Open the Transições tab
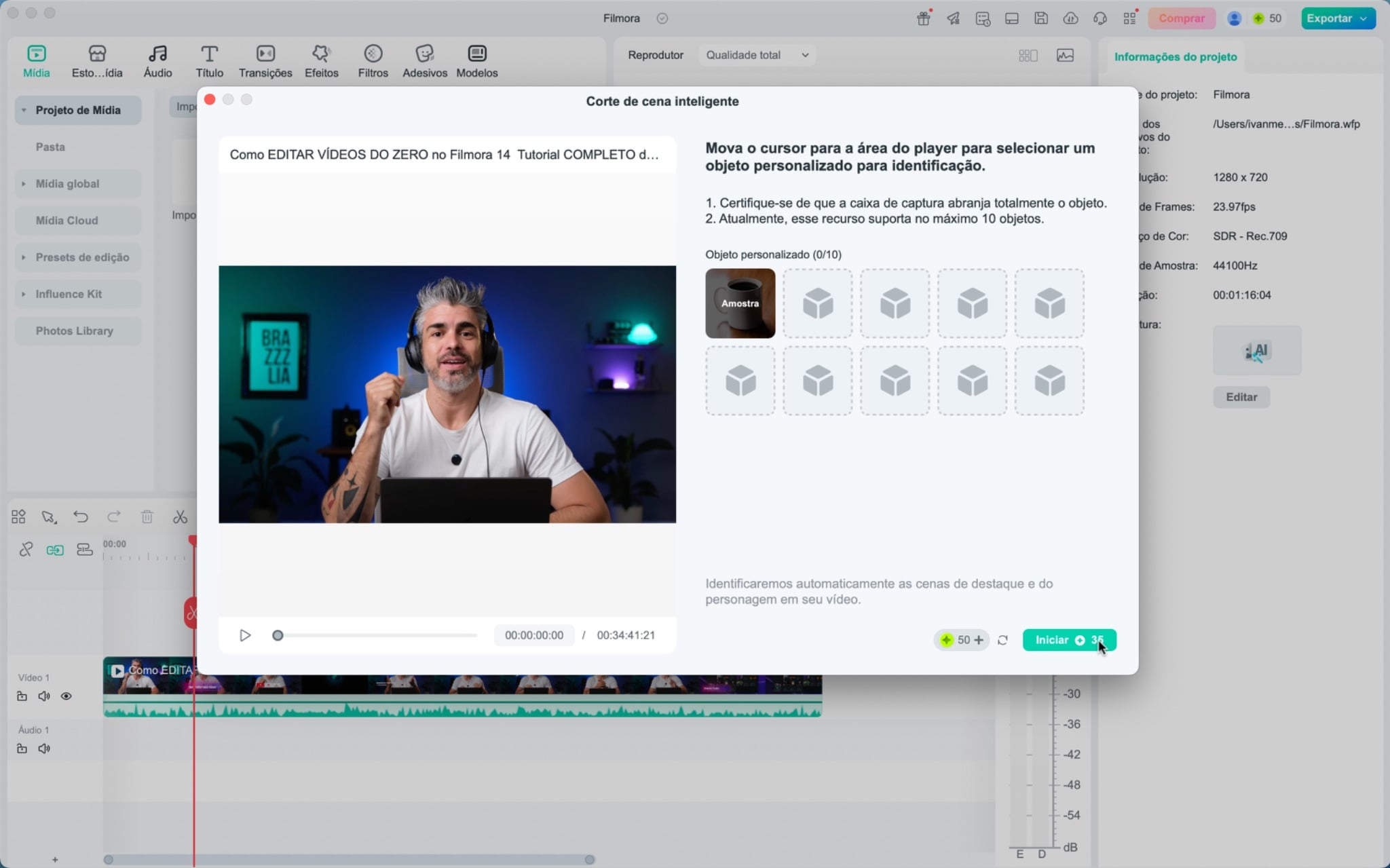Screen dimensions: 1390x868 click(265, 61)
